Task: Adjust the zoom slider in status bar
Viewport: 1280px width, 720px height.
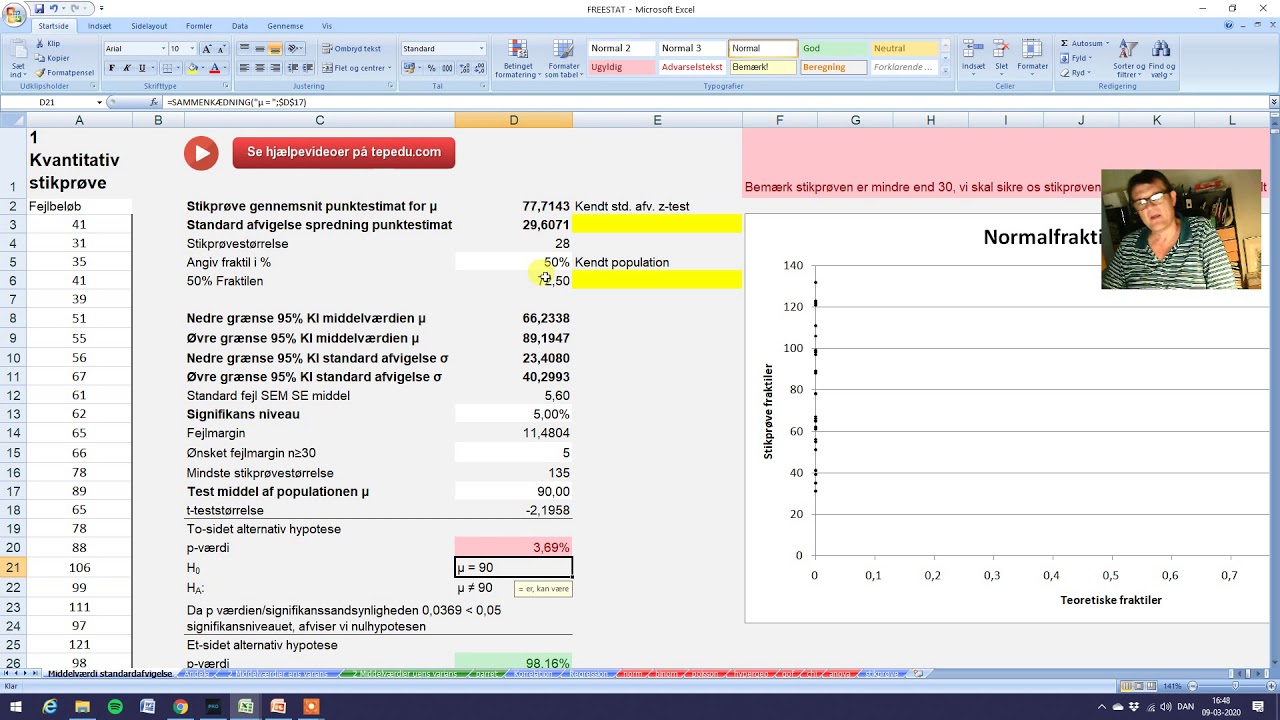Action: (x=1236, y=686)
